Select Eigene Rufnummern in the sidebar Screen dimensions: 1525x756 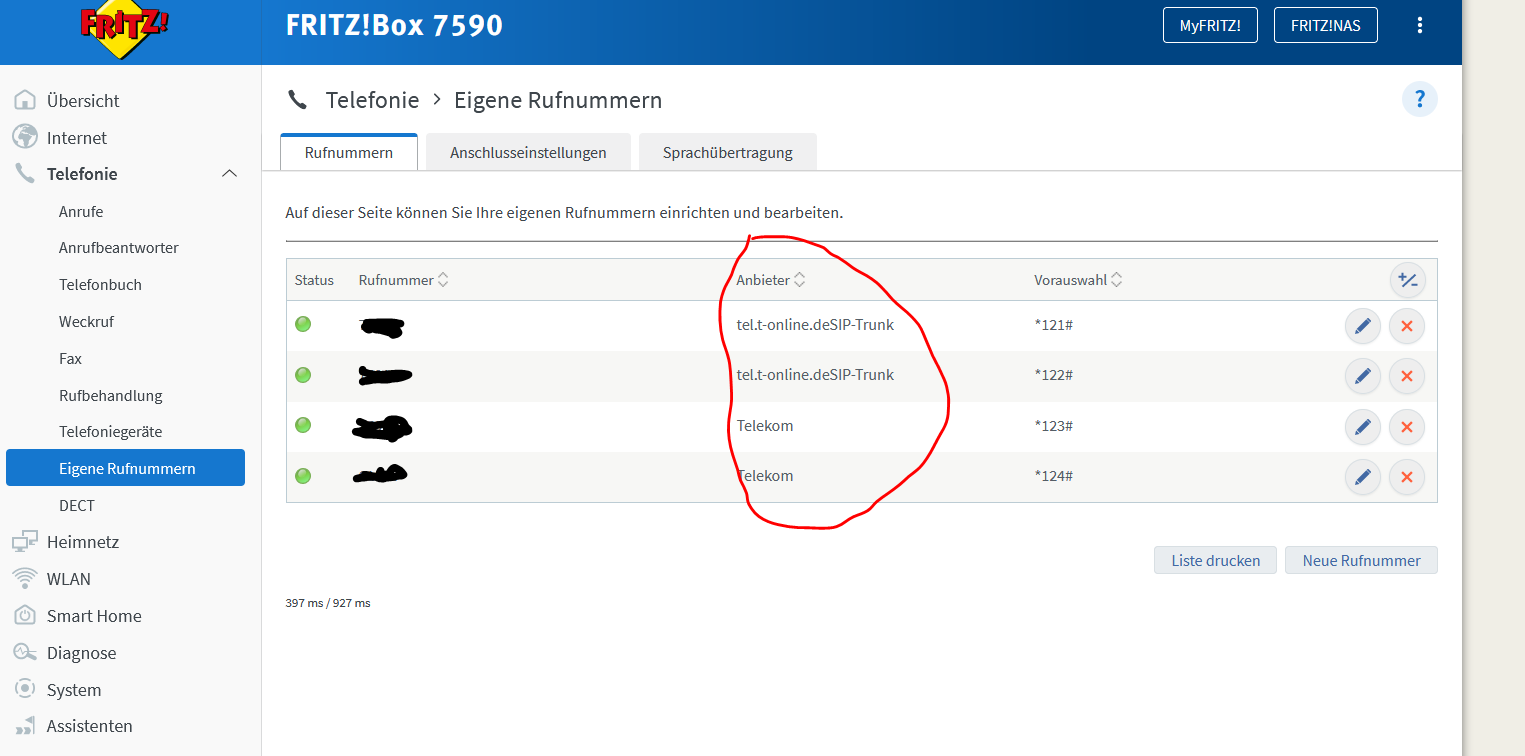click(x=125, y=467)
